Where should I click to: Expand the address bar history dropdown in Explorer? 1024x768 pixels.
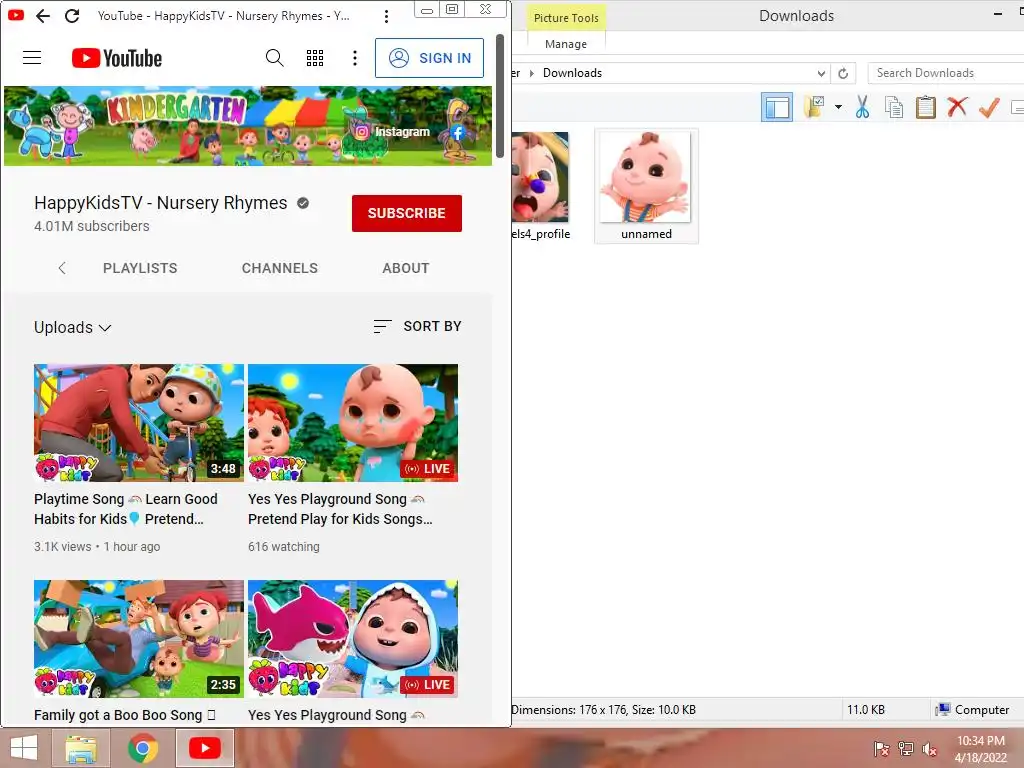coord(821,73)
